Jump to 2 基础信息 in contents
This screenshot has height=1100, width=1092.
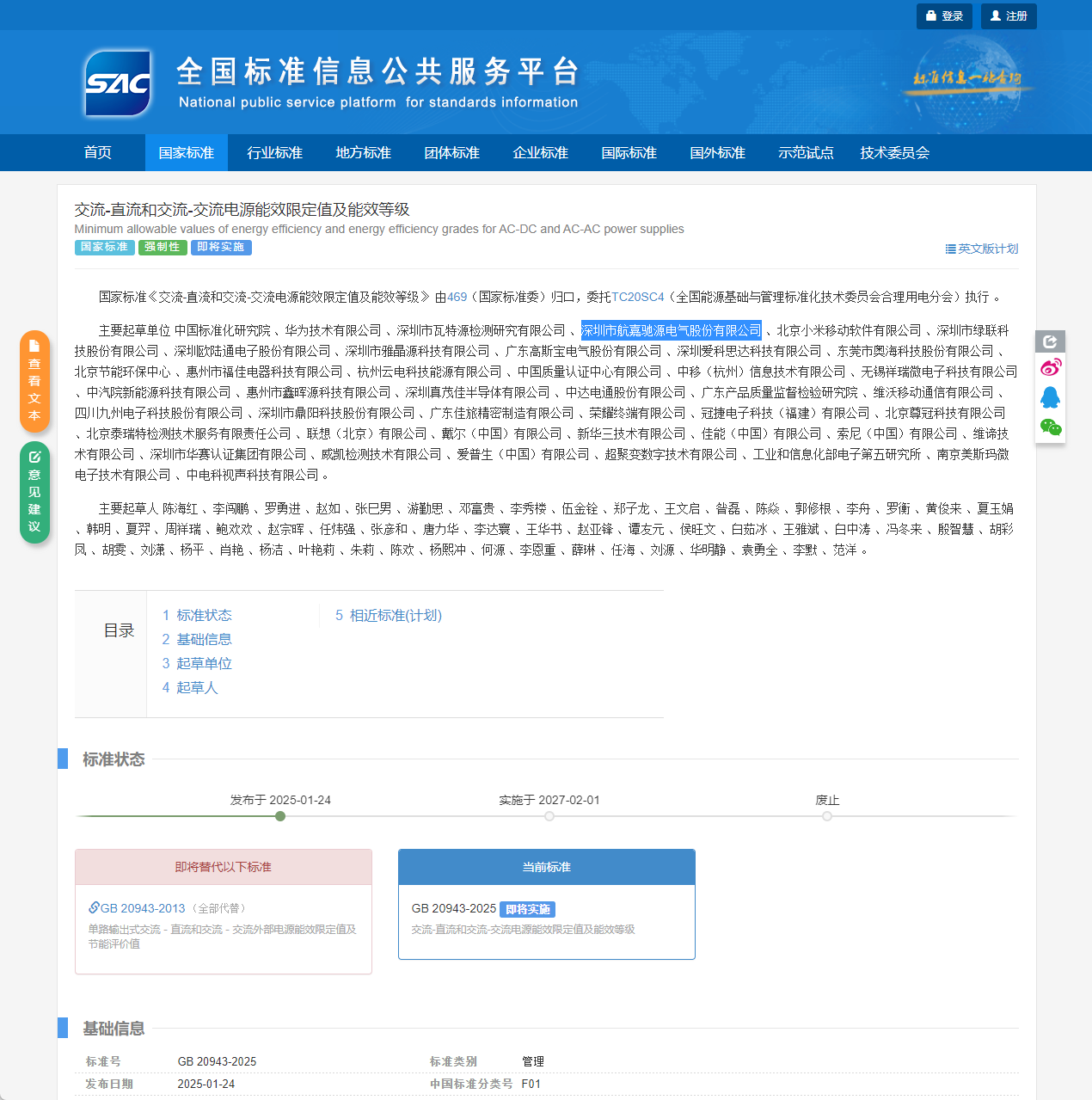[197, 640]
